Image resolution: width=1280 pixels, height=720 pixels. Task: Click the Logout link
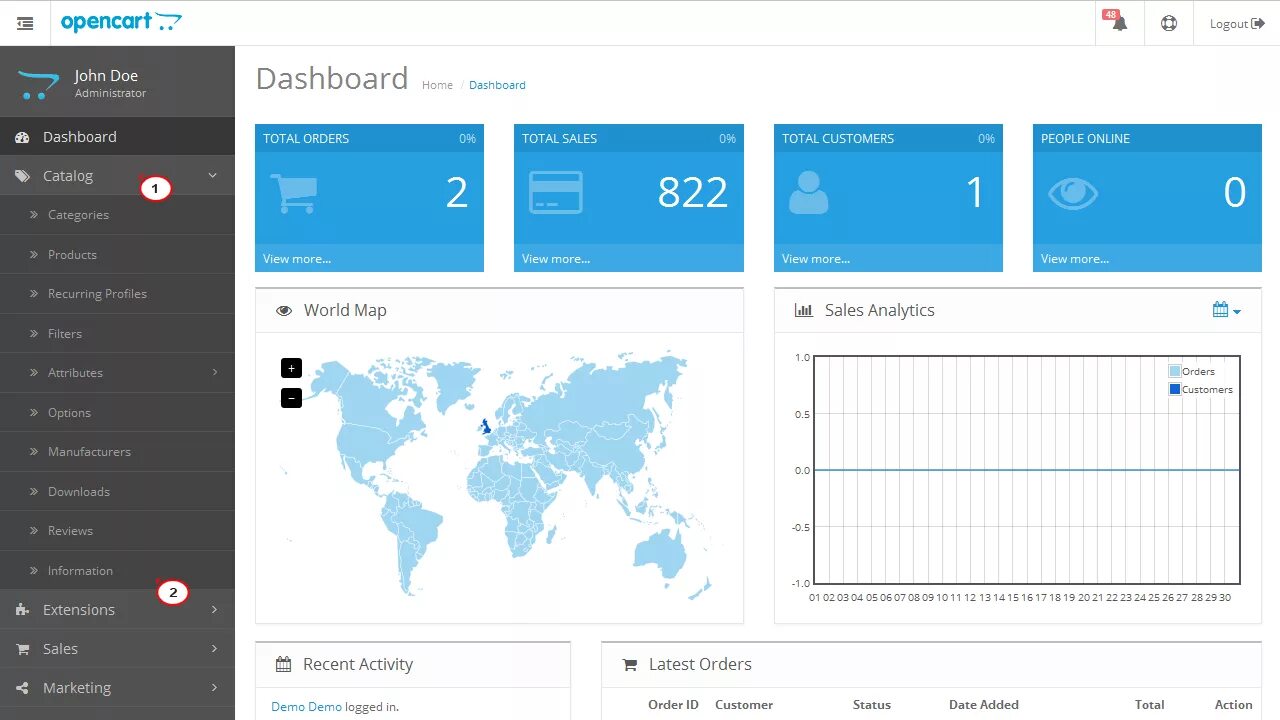point(1237,23)
